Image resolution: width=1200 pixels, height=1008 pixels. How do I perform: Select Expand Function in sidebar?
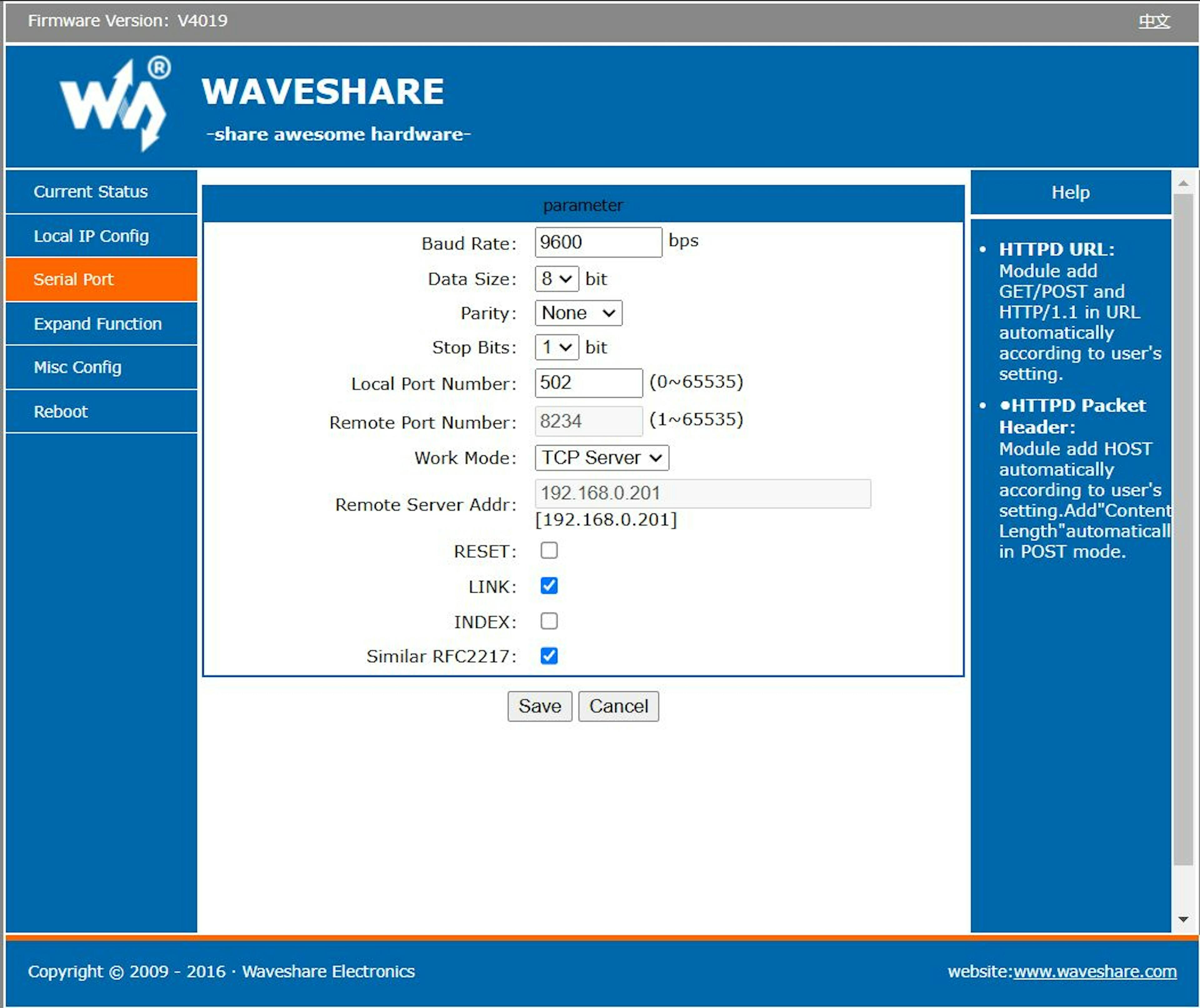pyautogui.click(x=98, y=324)
